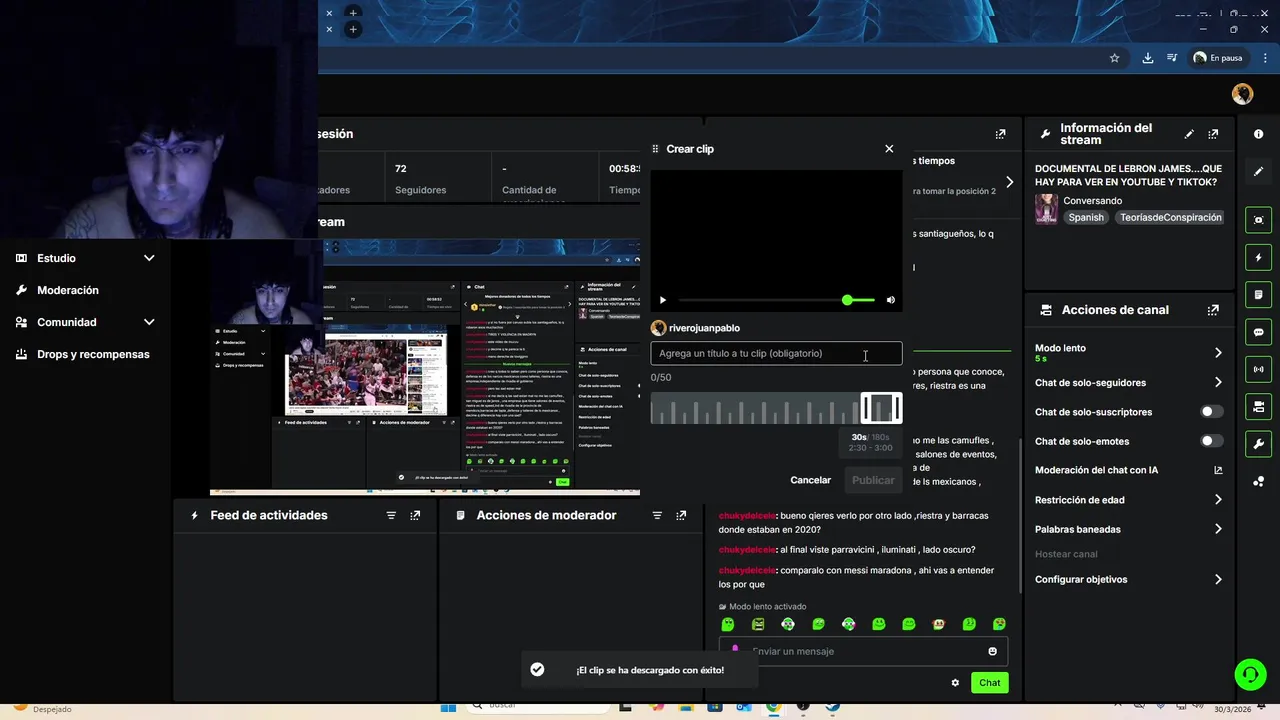The width and height of the screenshot is (1280, 720).
Task: Toggle the document widget icon
Action: (1258, 295)
